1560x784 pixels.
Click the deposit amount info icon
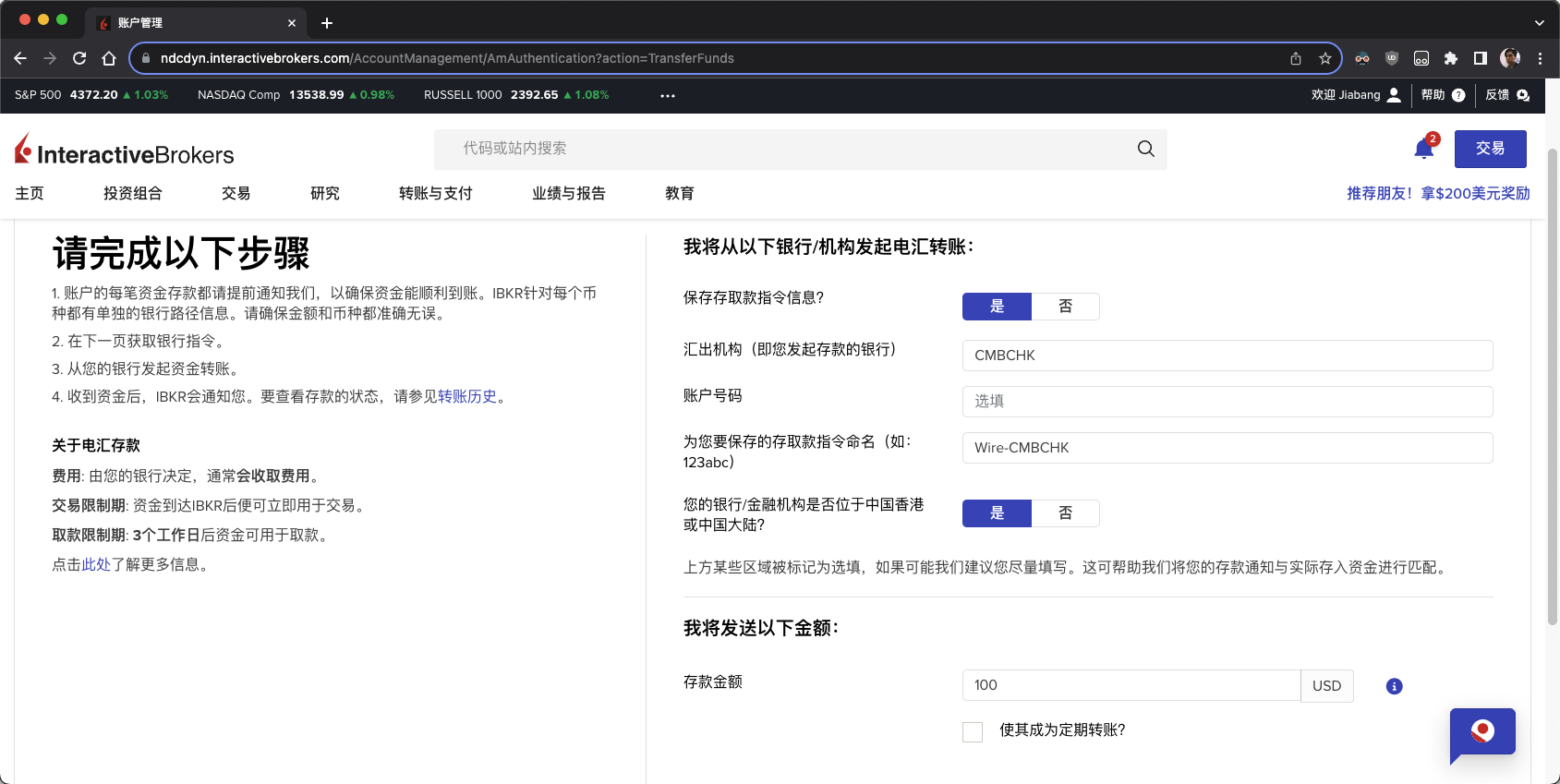tap(1394, 686)
